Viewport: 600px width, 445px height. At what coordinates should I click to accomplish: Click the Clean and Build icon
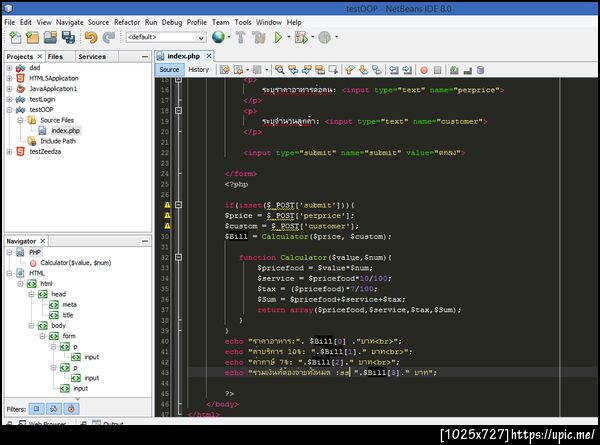[259, 37]
